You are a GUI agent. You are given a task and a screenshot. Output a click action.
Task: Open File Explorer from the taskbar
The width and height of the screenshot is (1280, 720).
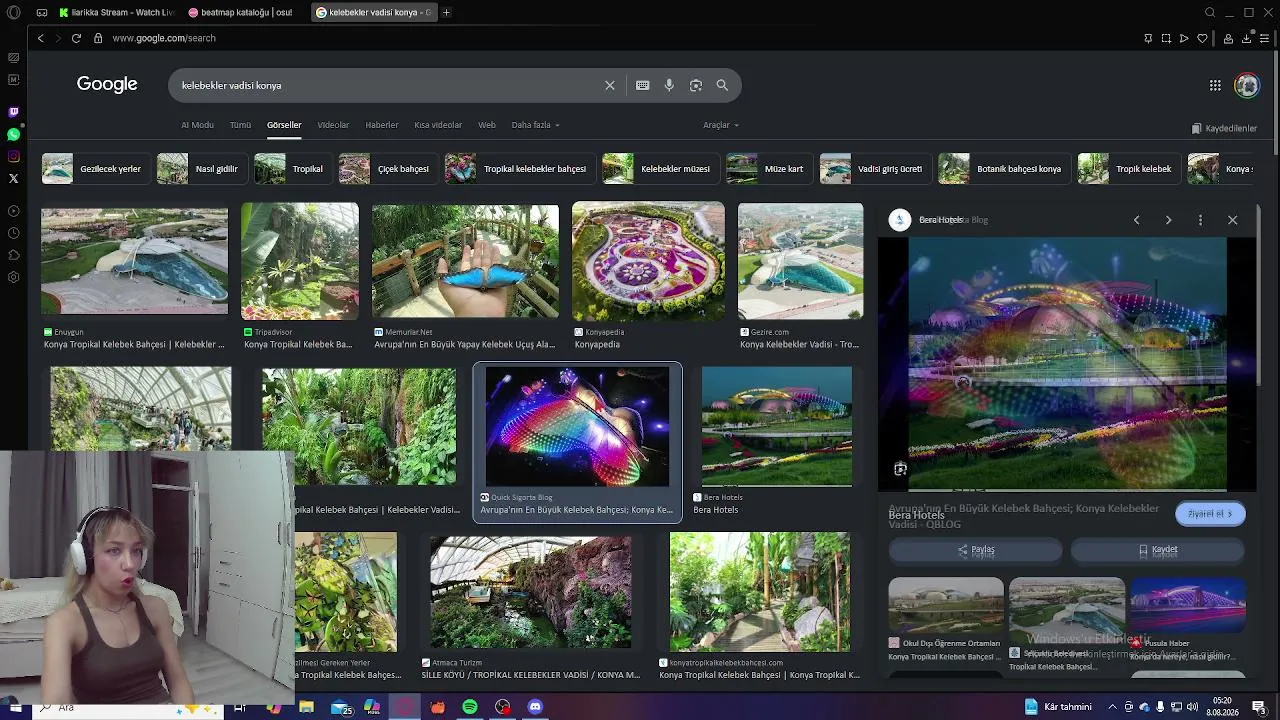click(x=307, y=707)
